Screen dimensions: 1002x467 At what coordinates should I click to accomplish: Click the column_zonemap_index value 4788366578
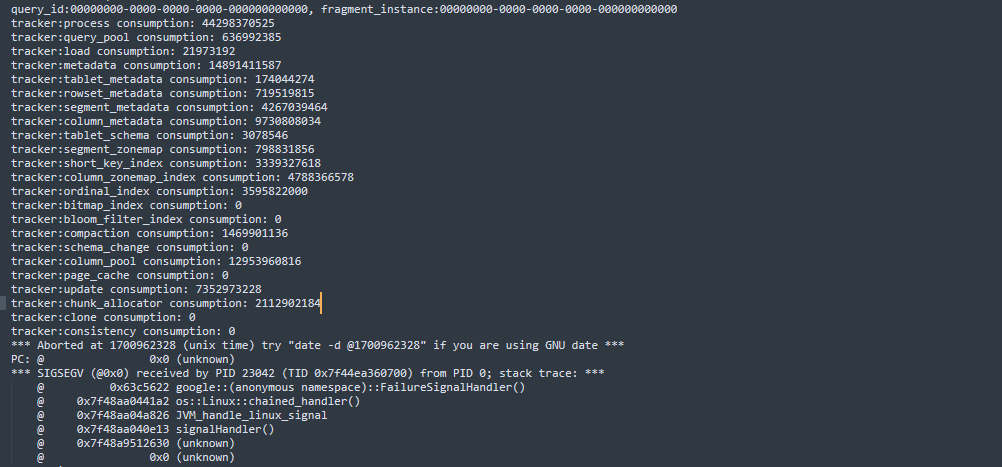(320, 178)
